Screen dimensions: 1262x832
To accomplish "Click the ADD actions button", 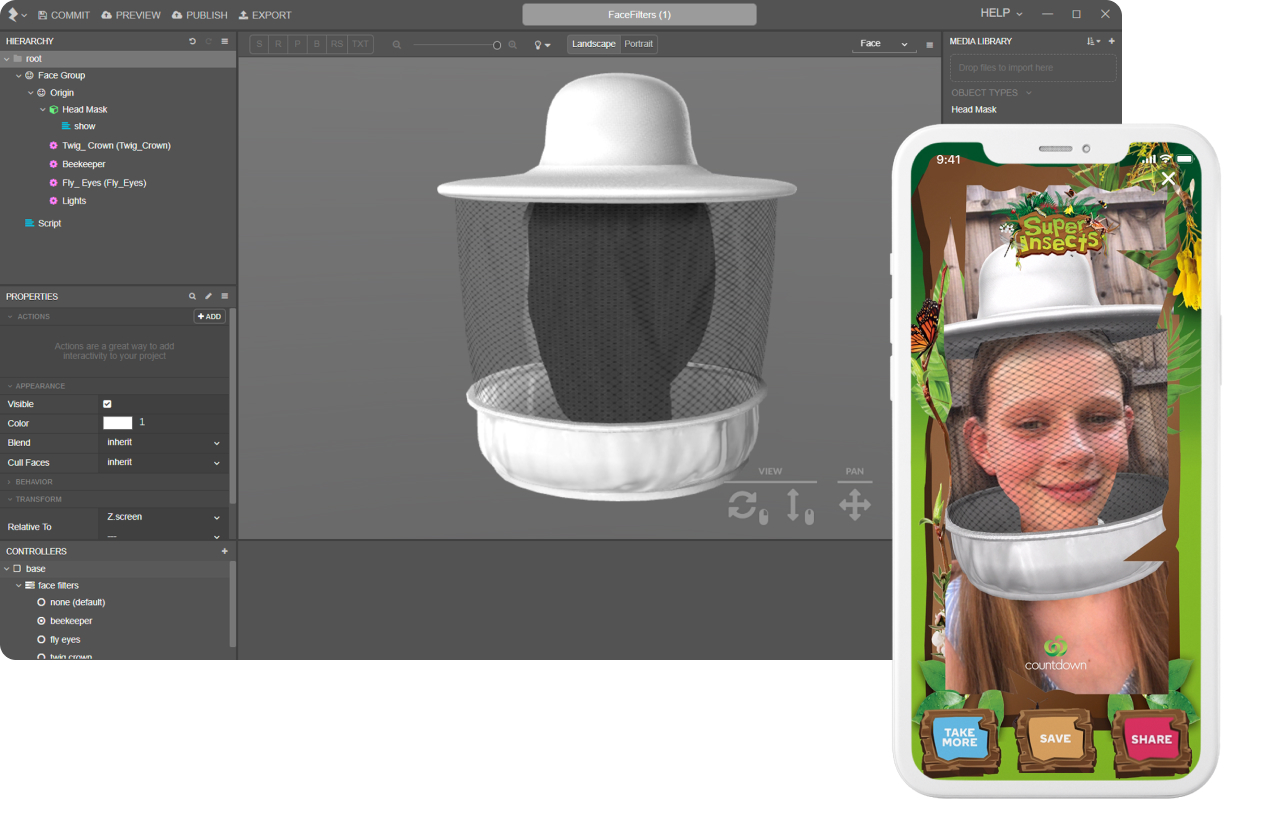I will (x=209, y=316).
